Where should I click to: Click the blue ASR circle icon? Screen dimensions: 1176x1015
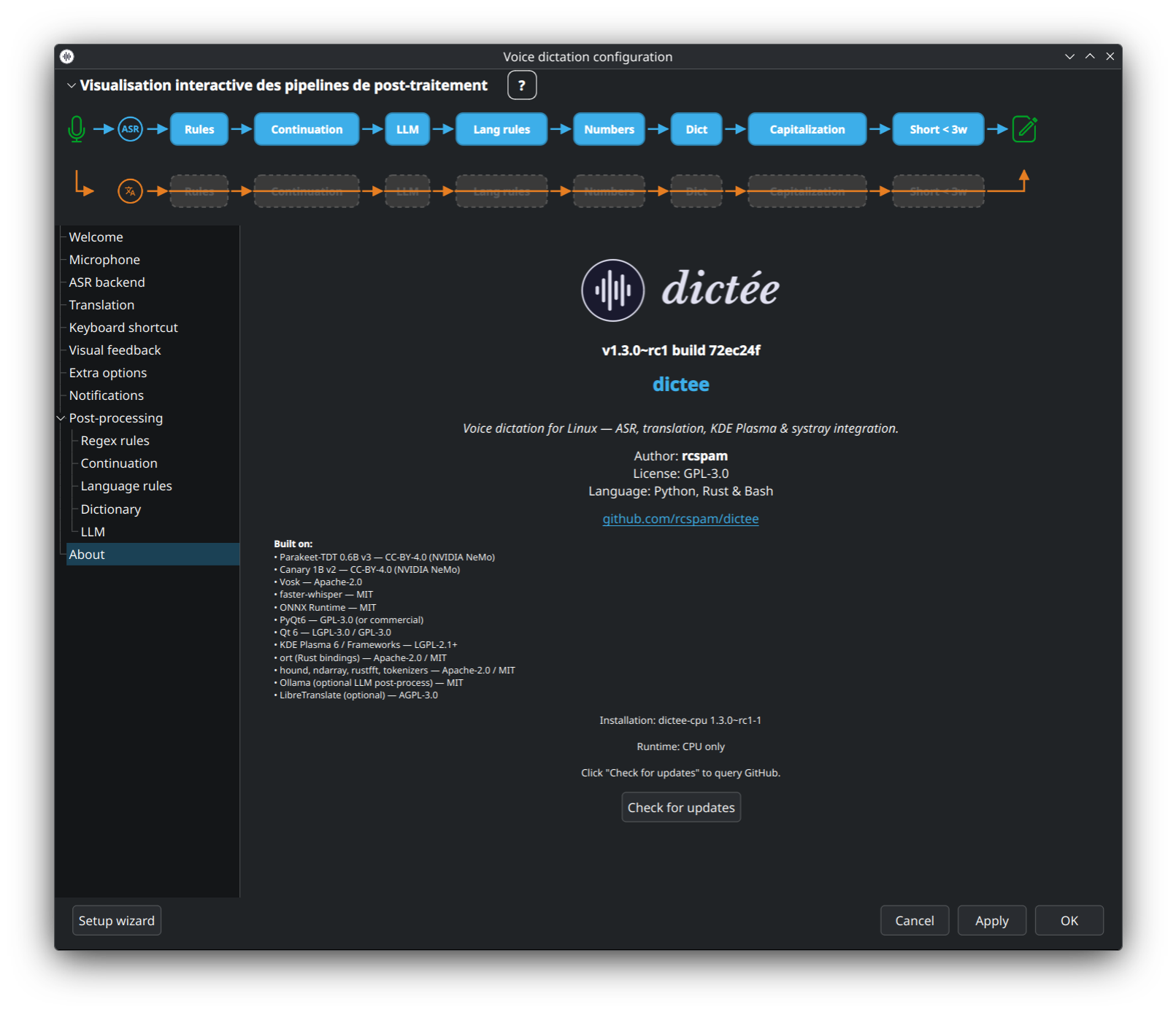(x=131, y=129)
